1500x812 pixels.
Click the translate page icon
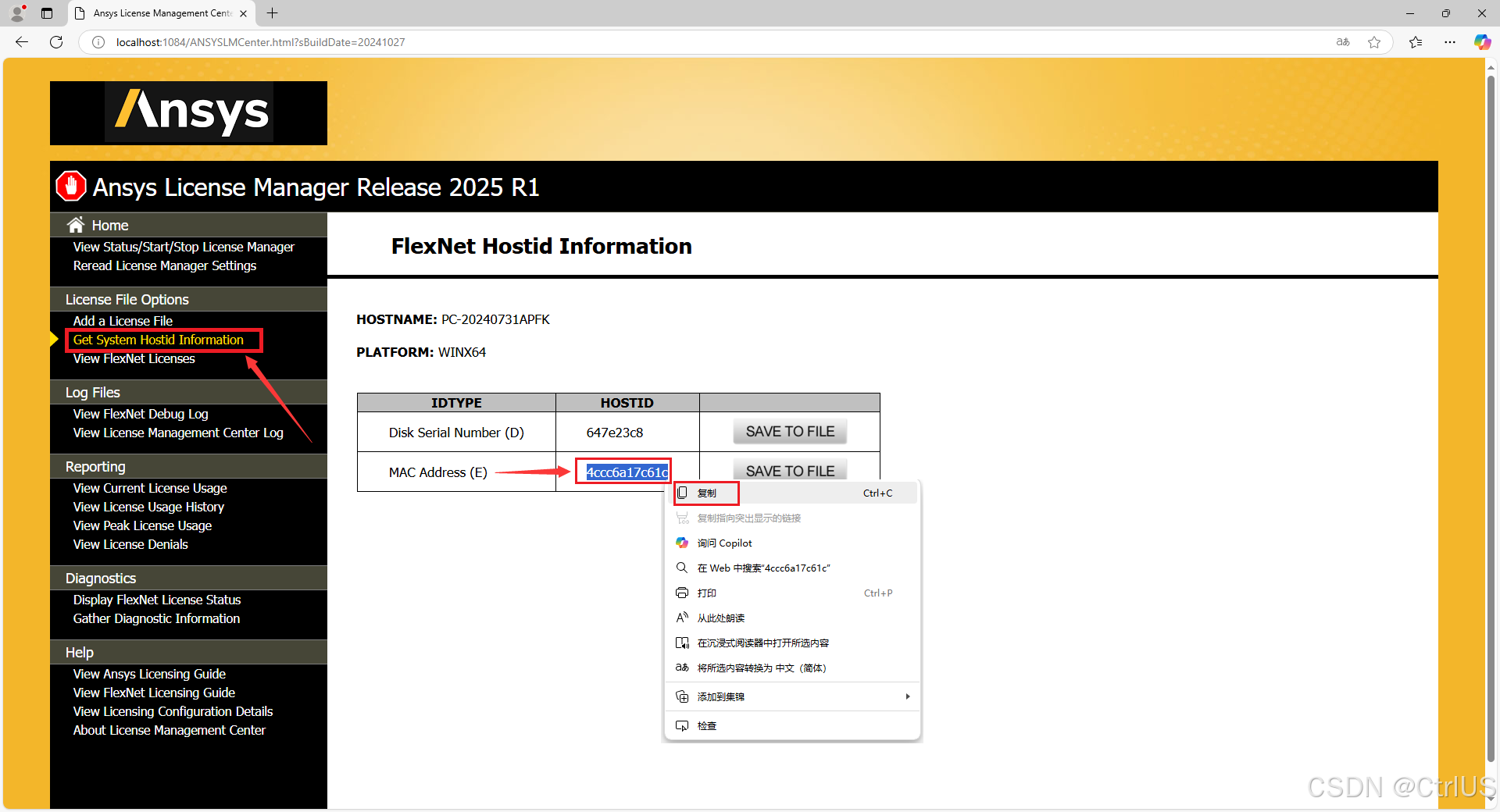(1343, 42)
